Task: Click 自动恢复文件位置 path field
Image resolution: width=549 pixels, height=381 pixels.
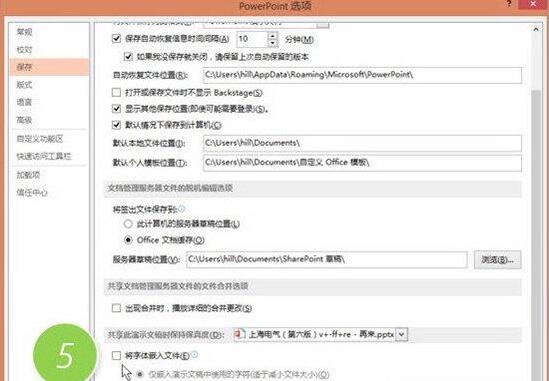Action: (x=362, y=75)
